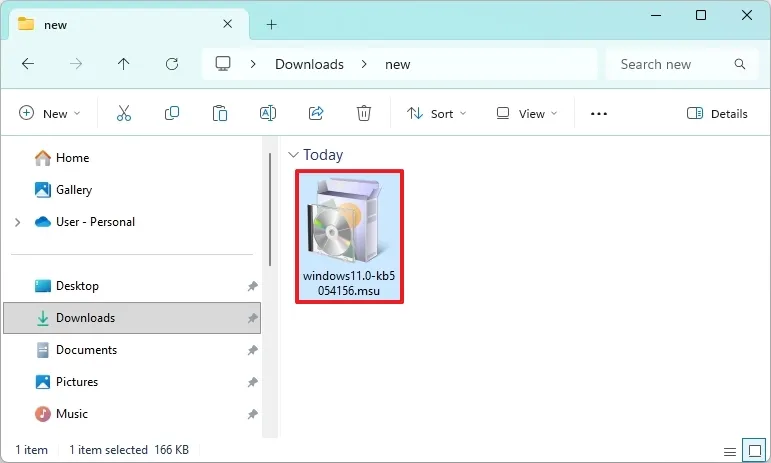771x463 pixels.
Task: Rename the selected file
Action: pyautogui.click(x=267, y=114)
